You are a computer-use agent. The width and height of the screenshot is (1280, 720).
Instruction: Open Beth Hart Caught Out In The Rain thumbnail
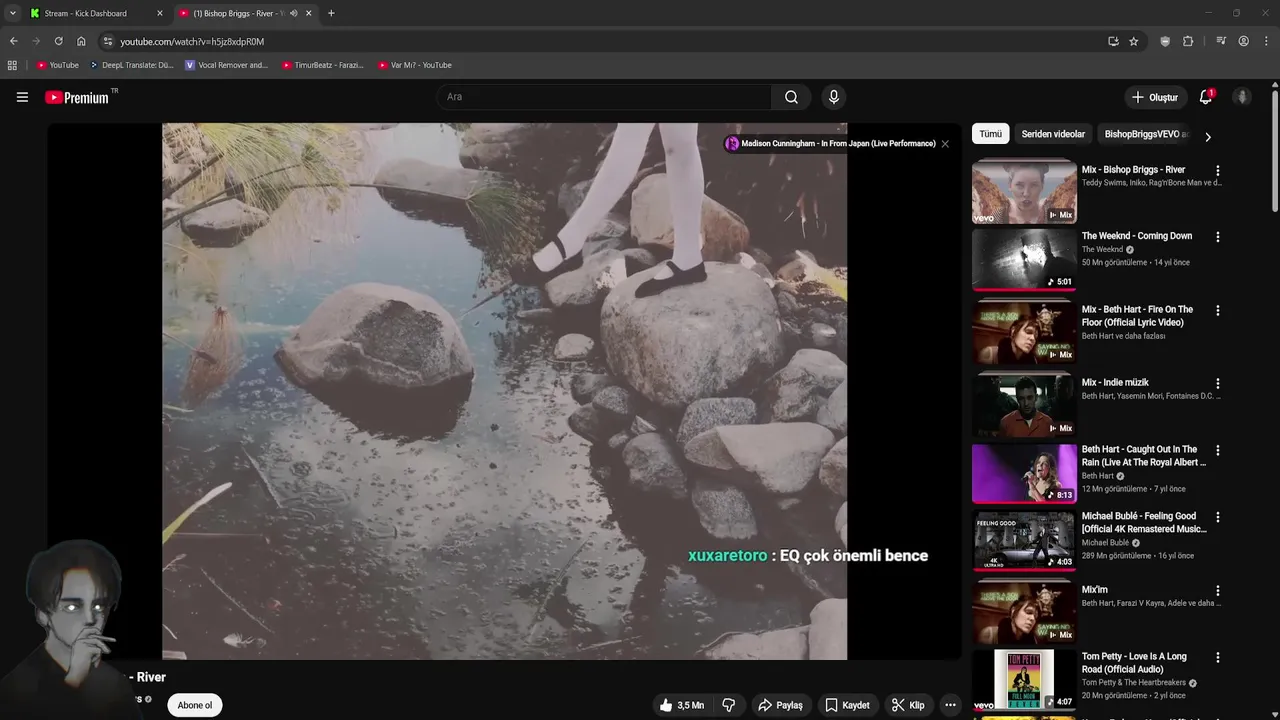coord(1024,474)
